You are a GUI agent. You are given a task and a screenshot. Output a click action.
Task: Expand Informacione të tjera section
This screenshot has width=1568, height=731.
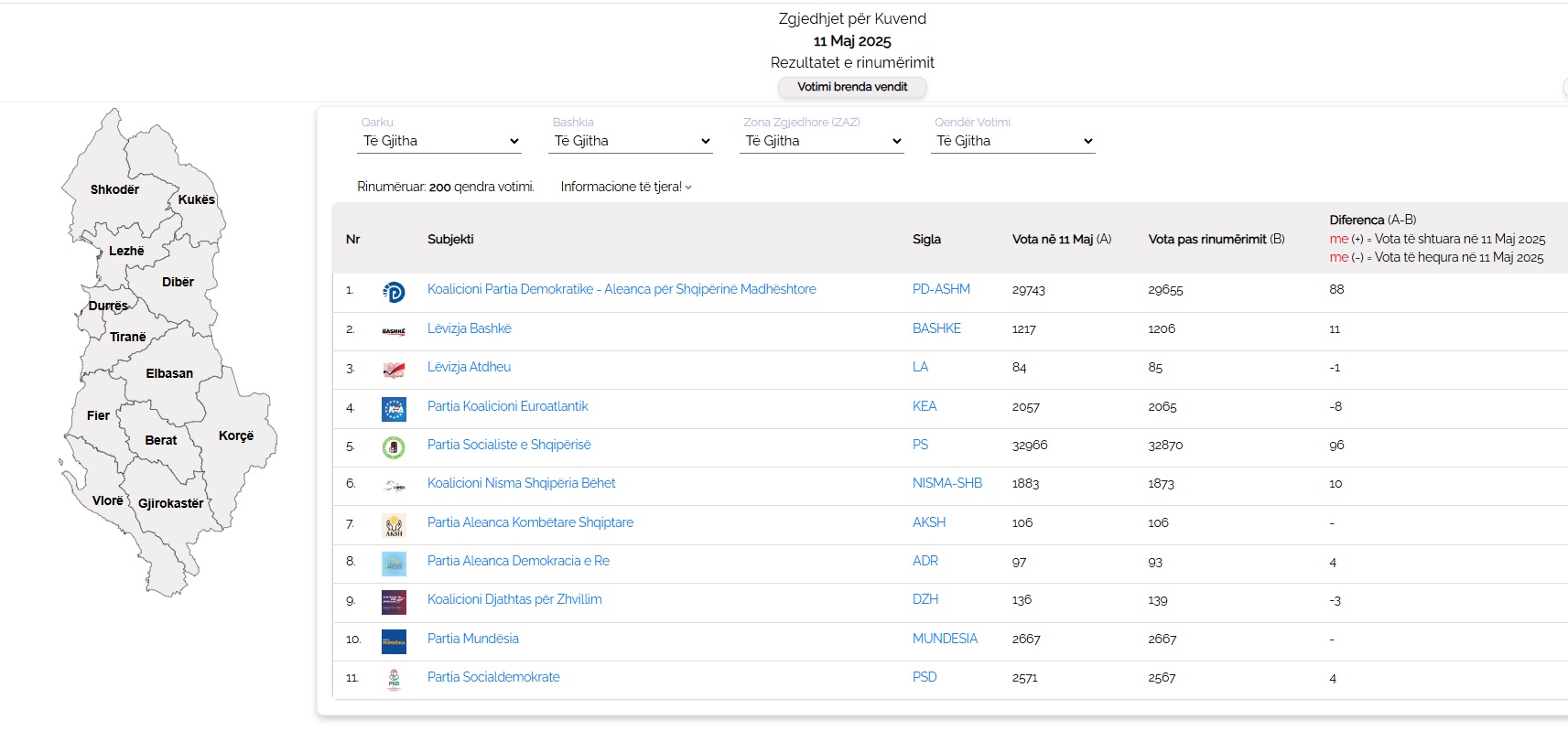tap(626, 187)
